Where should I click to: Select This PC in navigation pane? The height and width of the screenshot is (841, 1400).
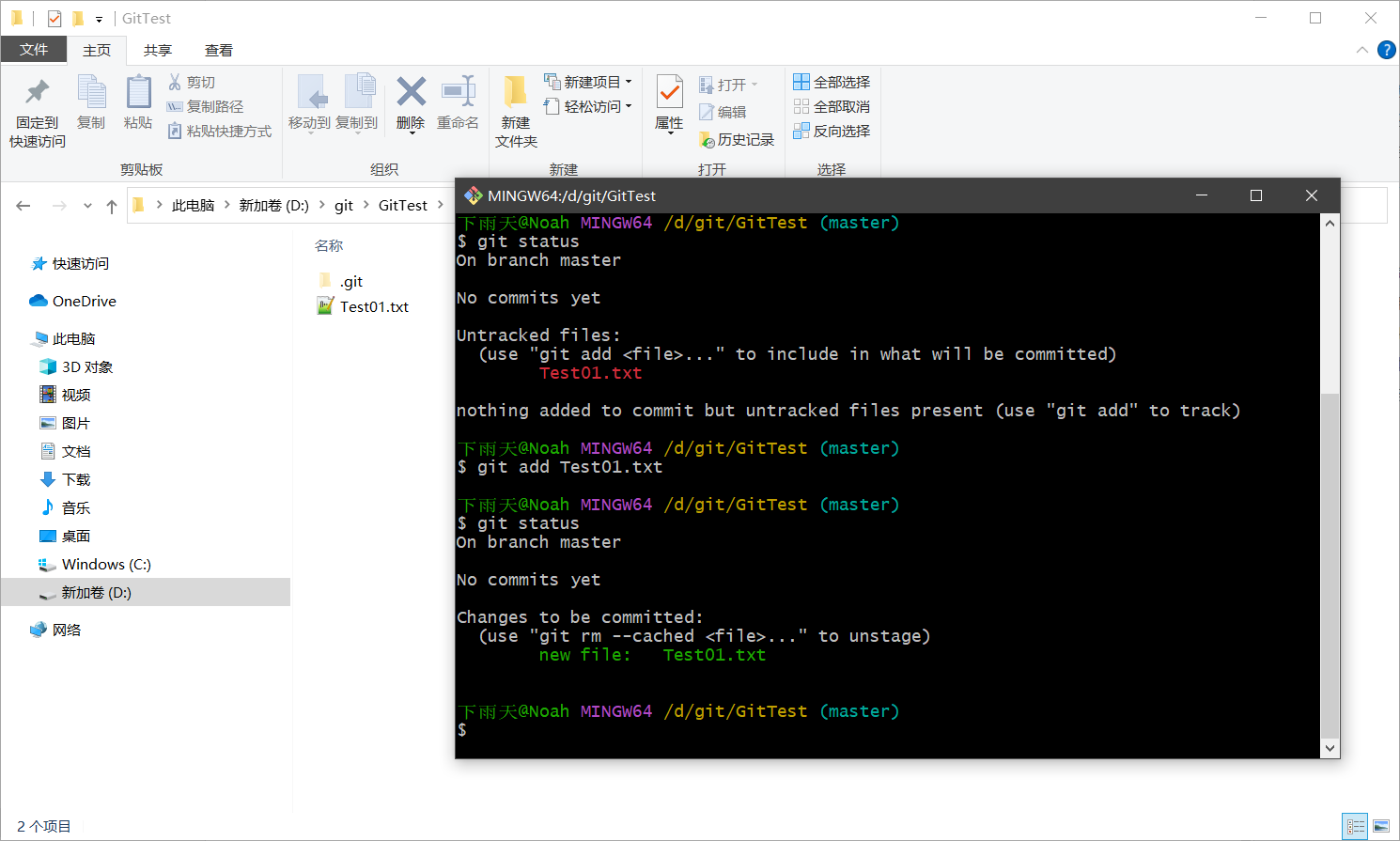click(64, 338)
